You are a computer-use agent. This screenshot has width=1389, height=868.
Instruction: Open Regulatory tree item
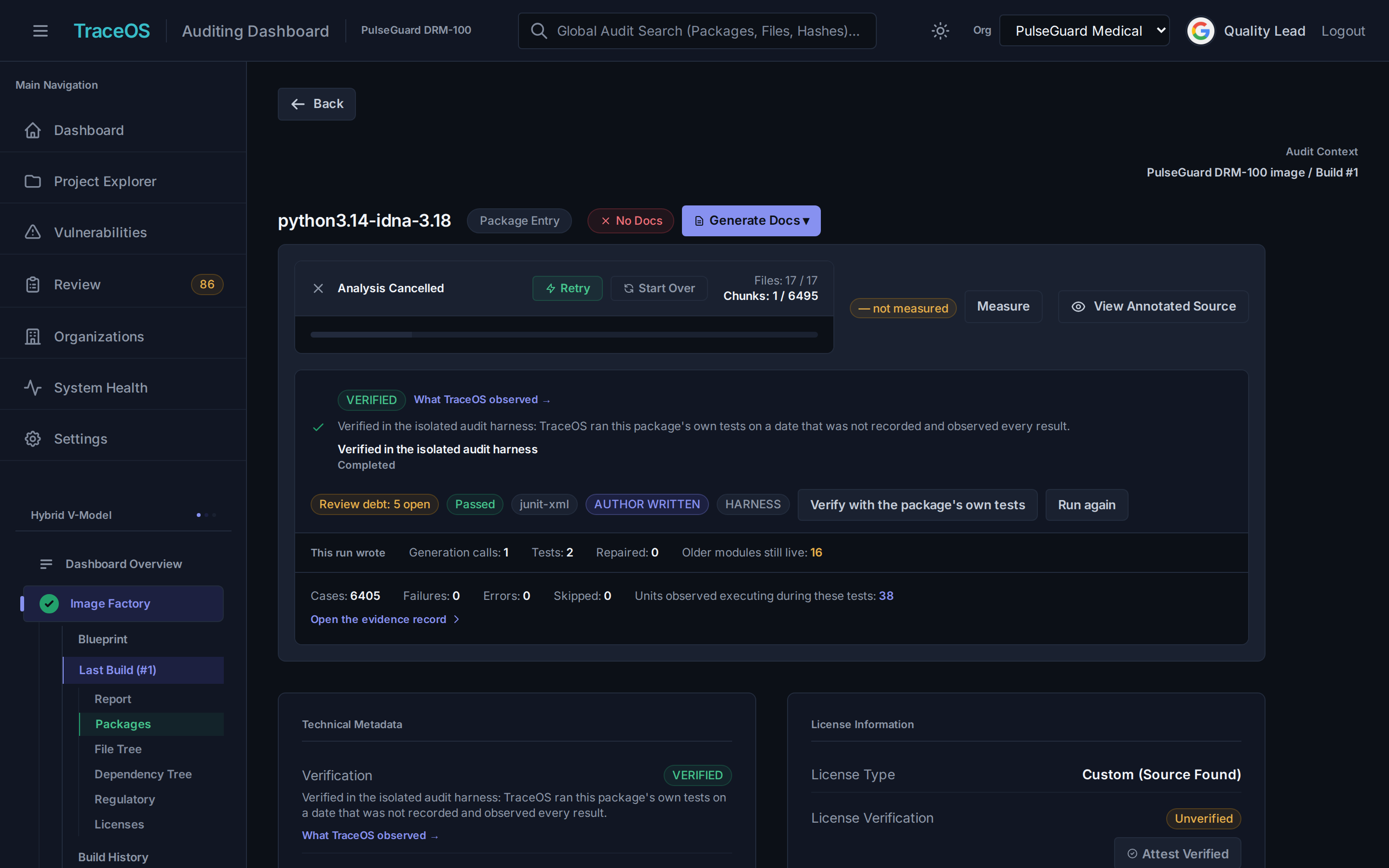pyautogui.click(x=124, y=799)
